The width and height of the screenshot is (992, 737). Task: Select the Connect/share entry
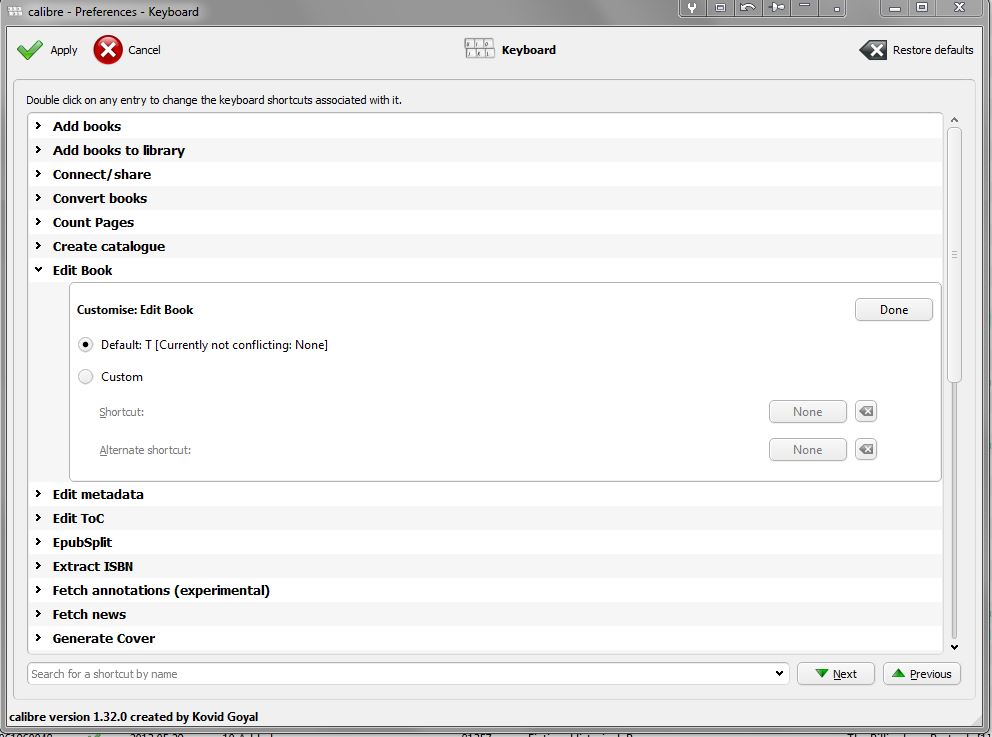click(102, 175)
